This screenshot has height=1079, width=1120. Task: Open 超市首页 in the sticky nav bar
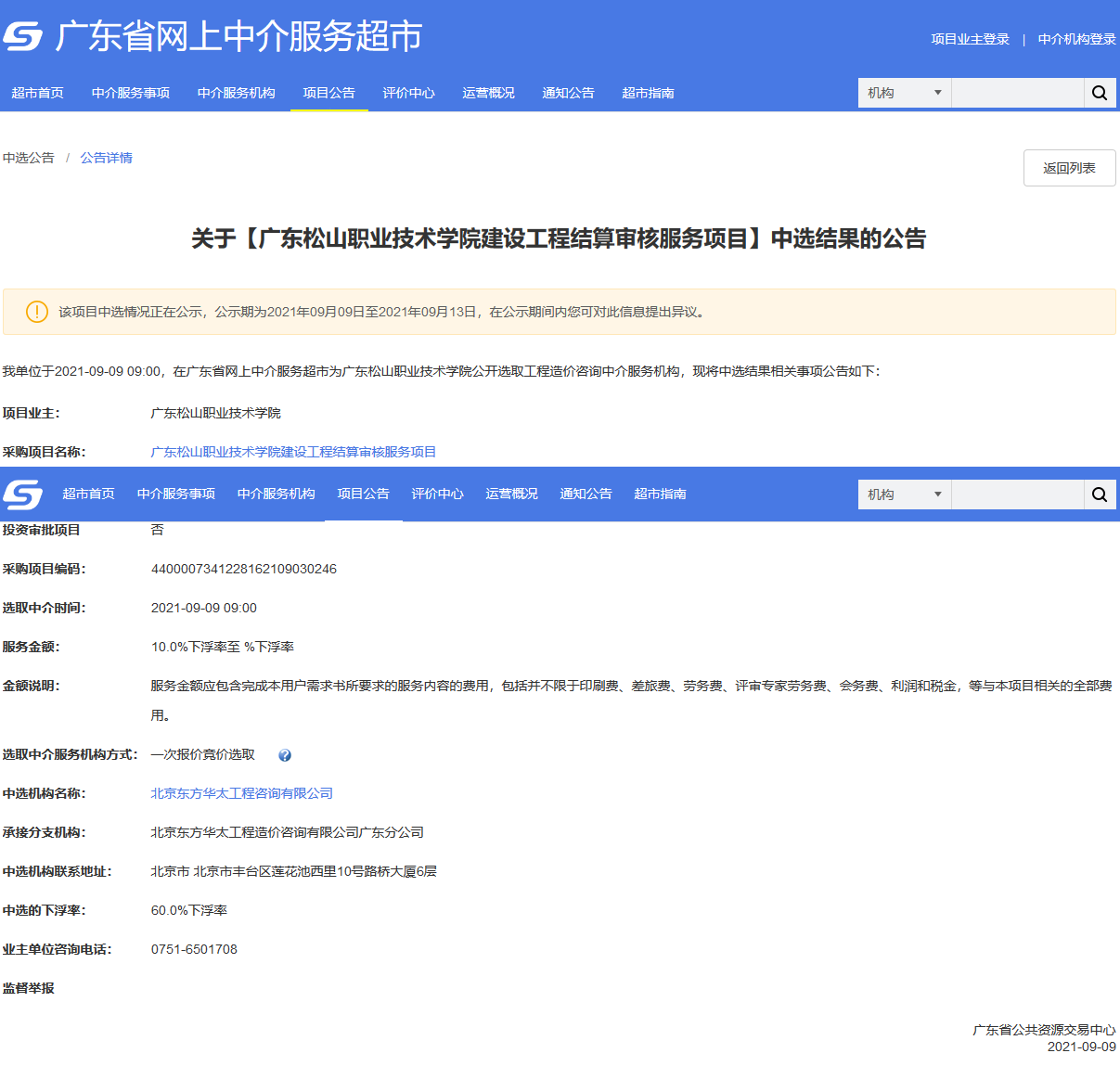tap(89, 494)
